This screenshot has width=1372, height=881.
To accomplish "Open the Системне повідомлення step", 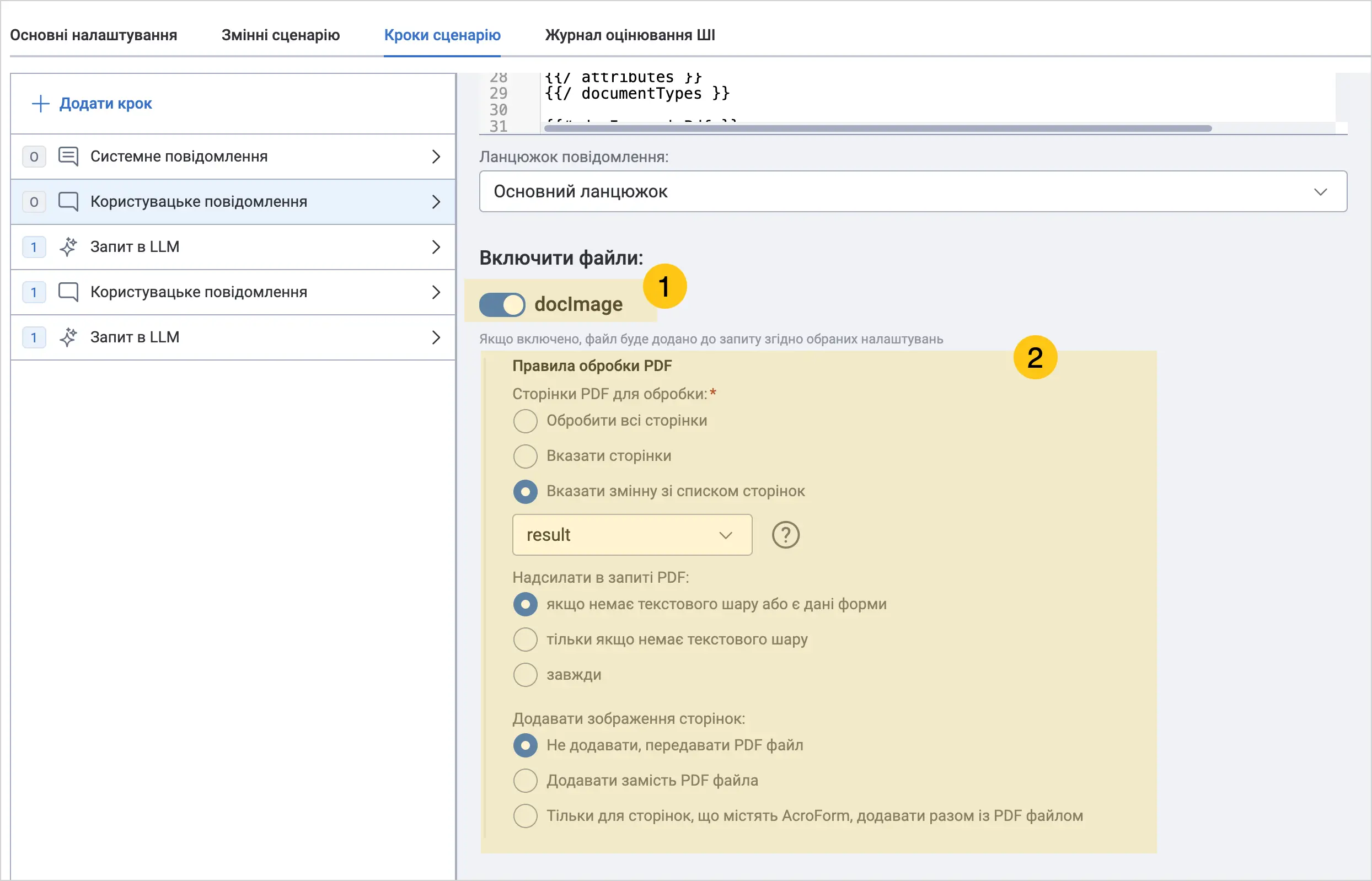I will [x=233, y=156].
